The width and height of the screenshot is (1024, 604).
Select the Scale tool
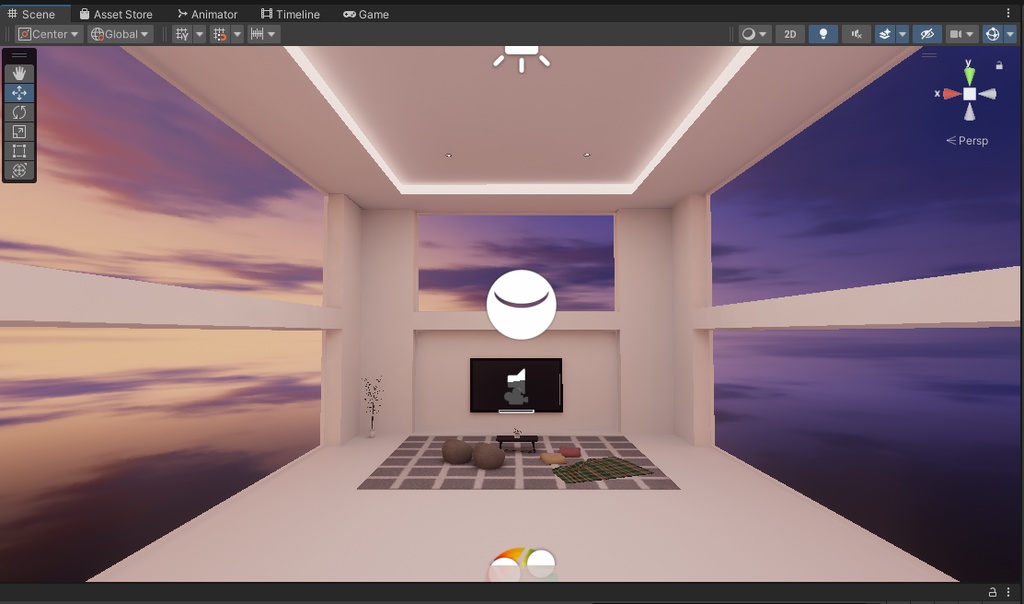click(x=18, y=132)
